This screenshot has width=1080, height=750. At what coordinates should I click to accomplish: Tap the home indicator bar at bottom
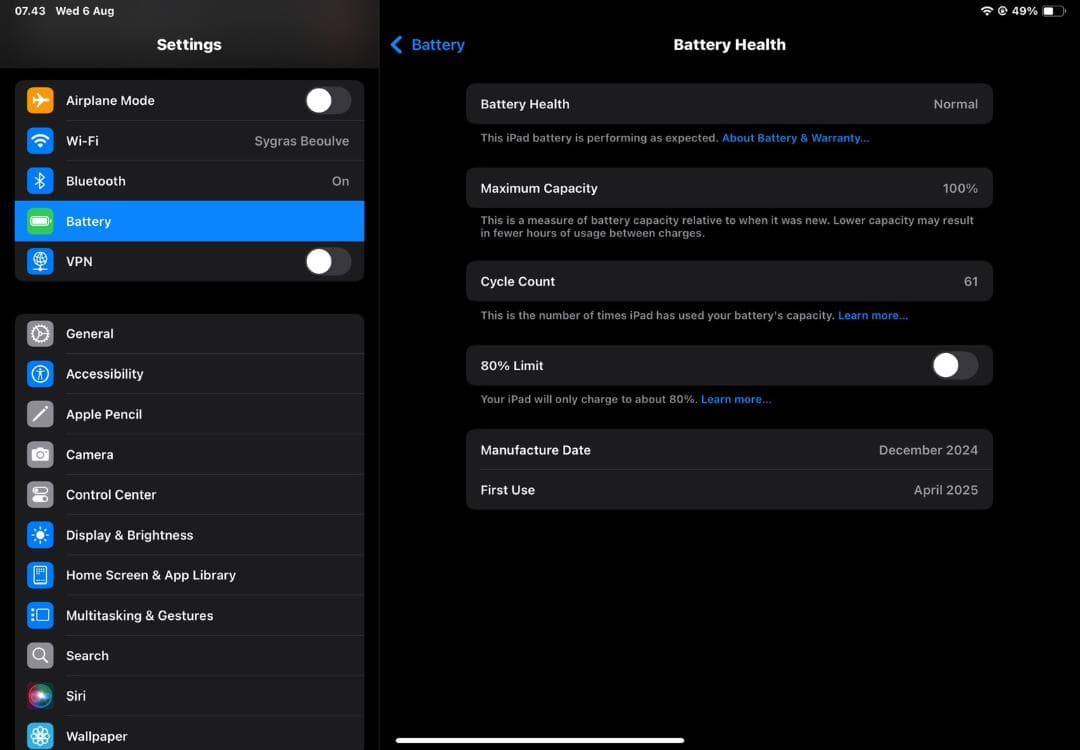(x=540, y=741)
